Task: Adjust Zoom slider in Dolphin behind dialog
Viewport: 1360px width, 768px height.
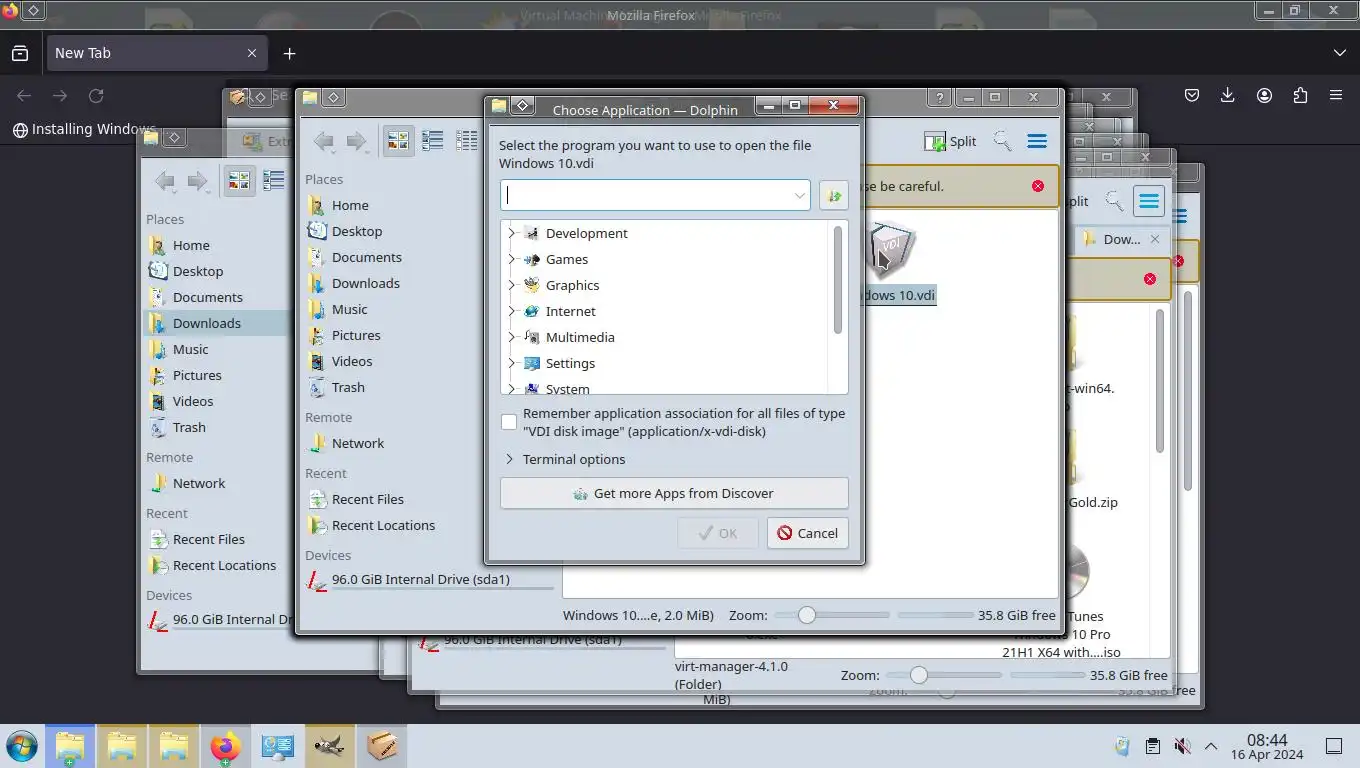Action: 831,615
